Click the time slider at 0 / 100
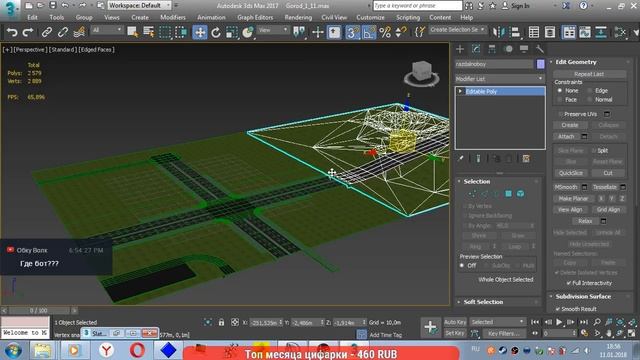 point(38,311)
